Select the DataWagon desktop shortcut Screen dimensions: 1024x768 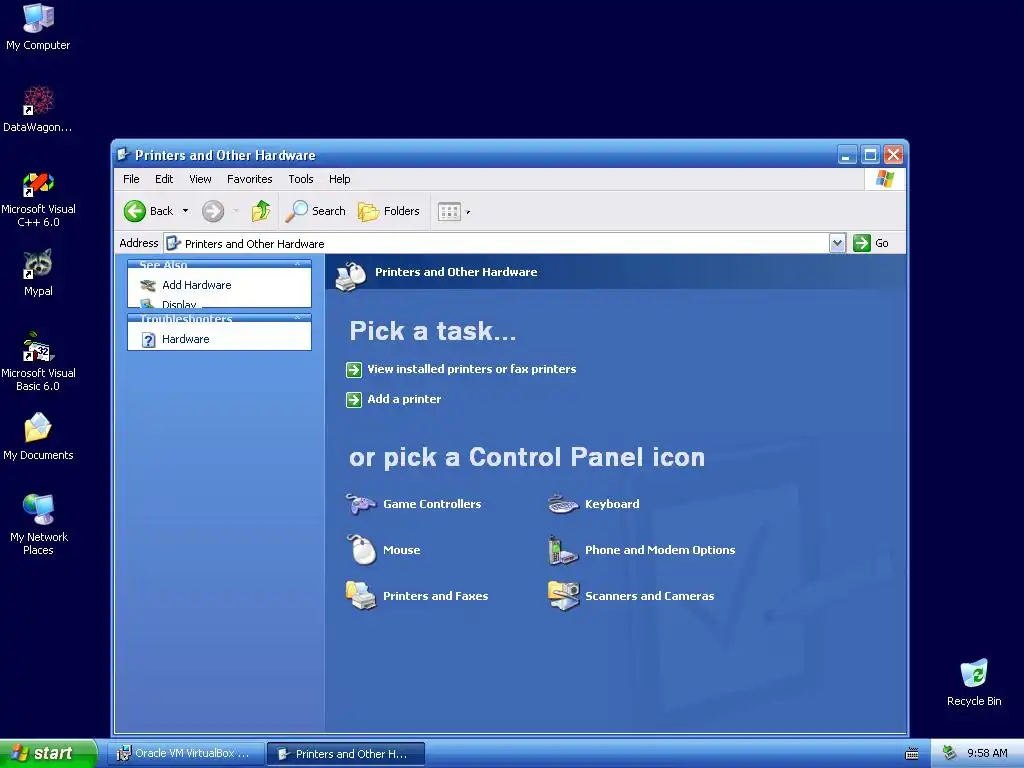pos(38,109)
